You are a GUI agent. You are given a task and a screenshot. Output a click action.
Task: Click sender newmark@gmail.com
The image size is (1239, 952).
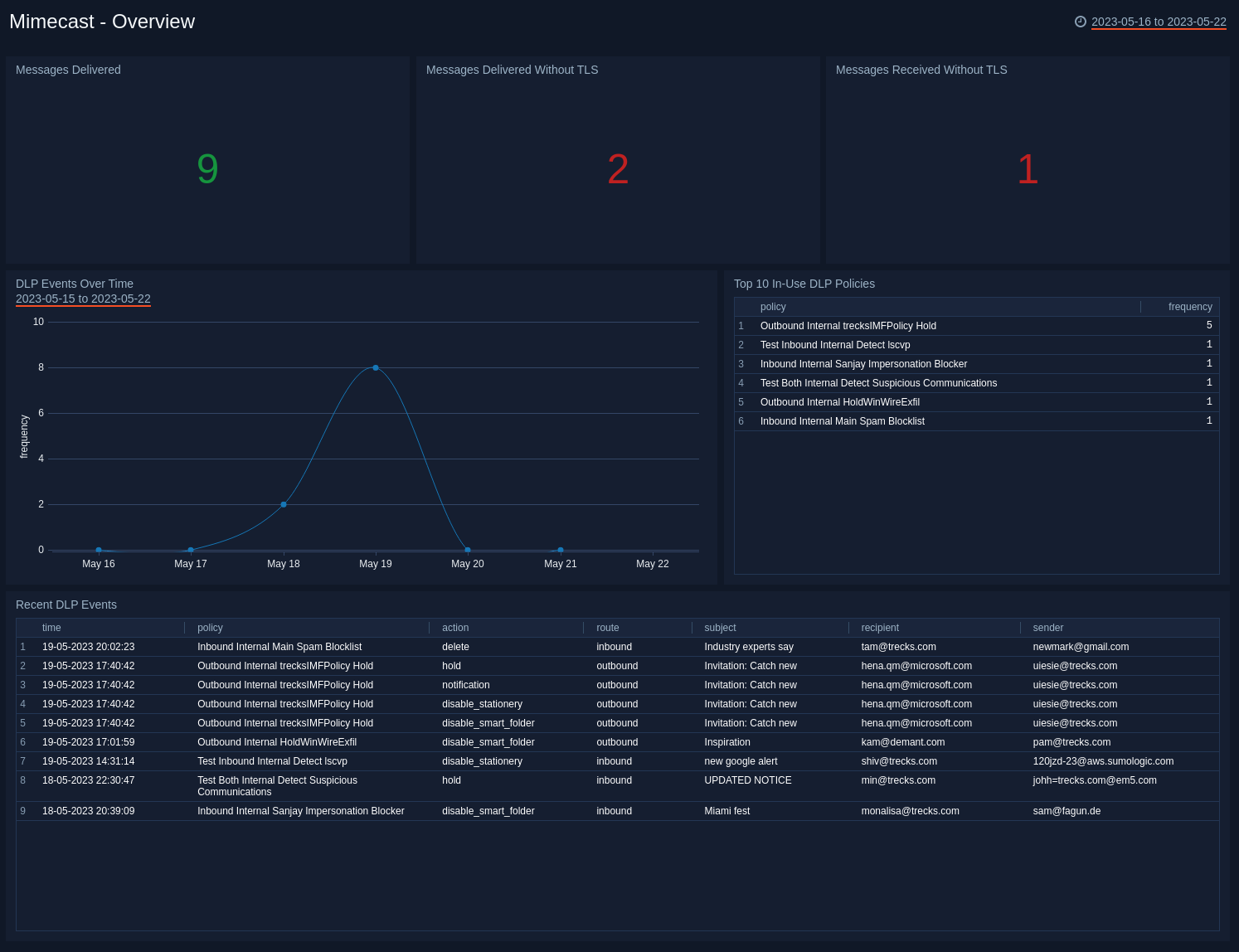click(1081, 647)
